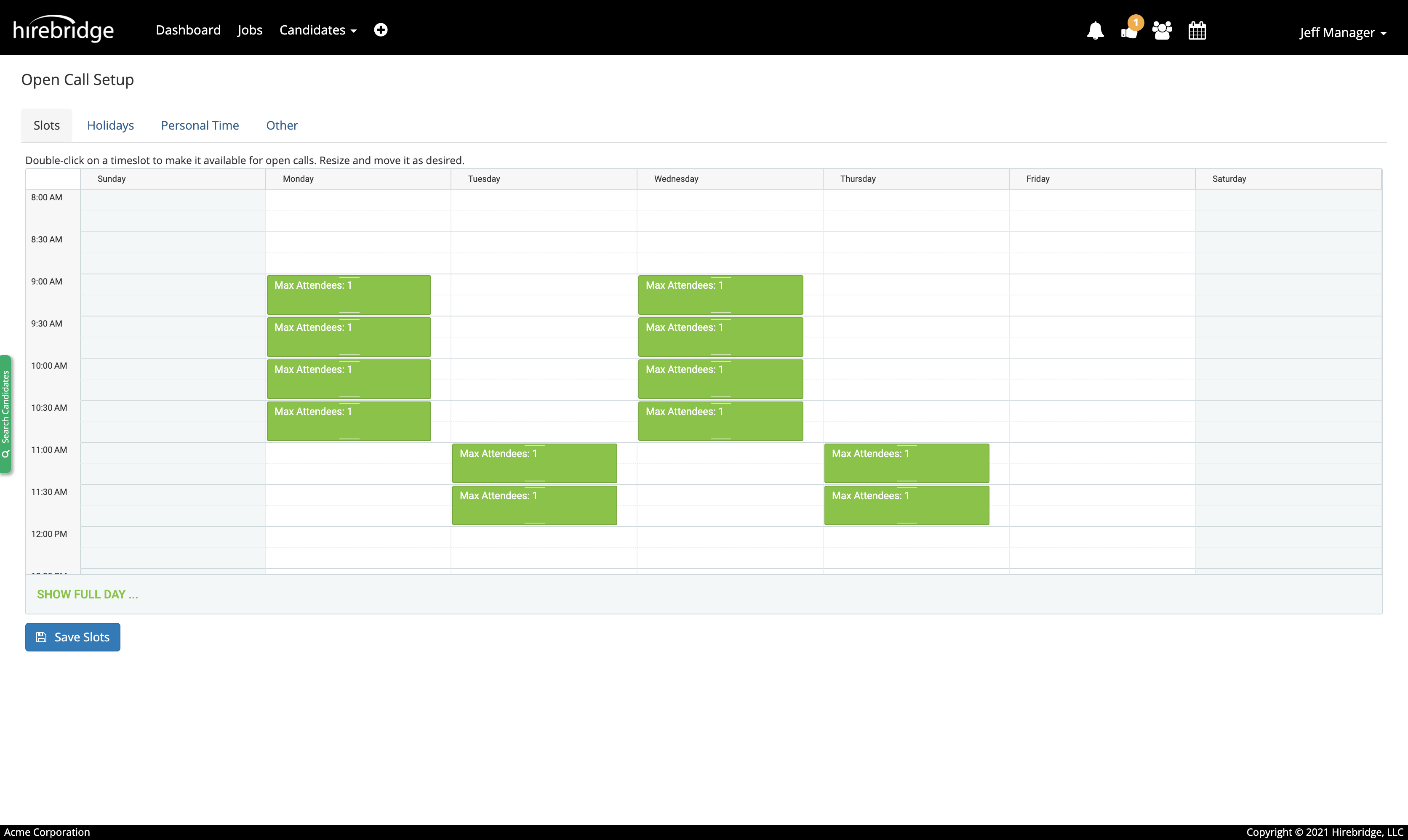1408x840 pixels.
Task: Click the plus circle add icon
Action: click(381, 30)
